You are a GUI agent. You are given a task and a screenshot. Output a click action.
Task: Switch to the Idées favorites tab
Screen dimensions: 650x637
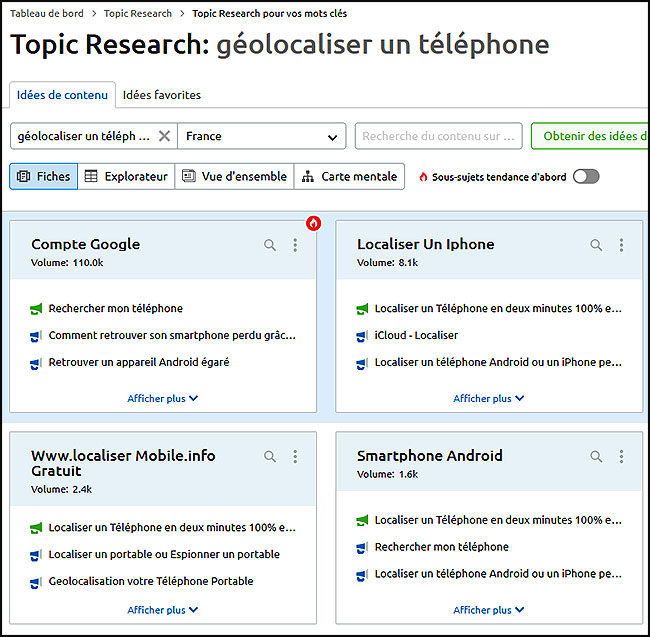(162, 95)
